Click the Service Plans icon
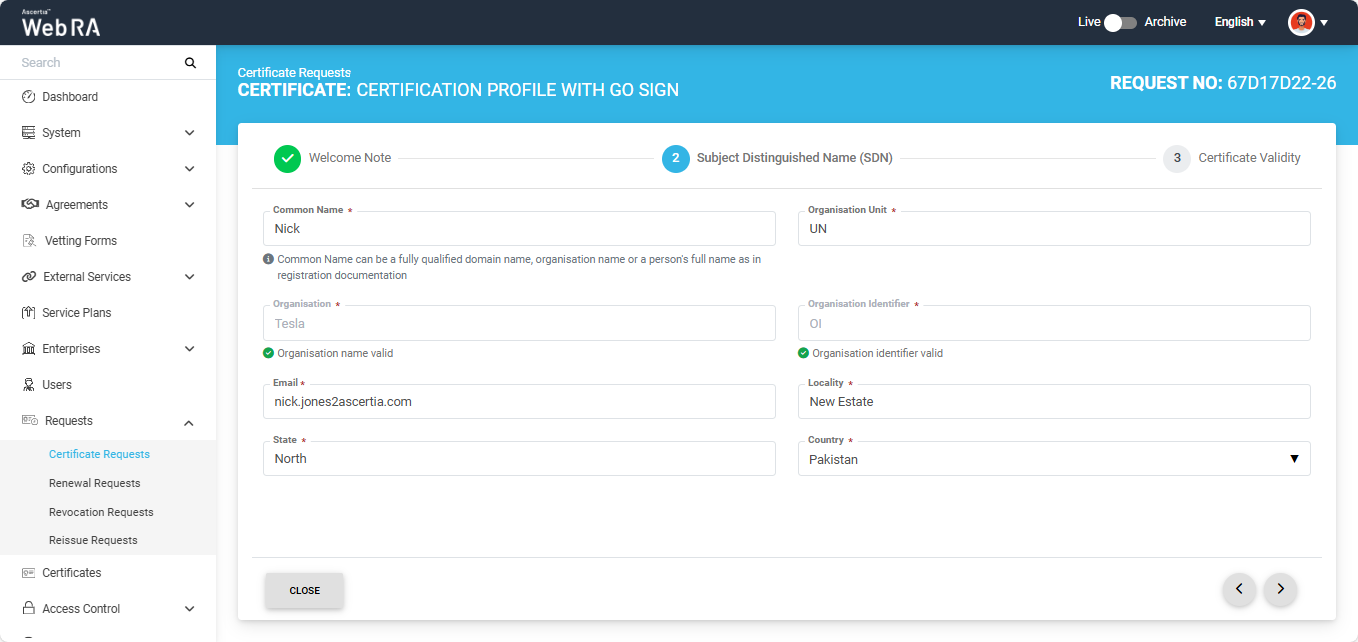 coord(29,313)
